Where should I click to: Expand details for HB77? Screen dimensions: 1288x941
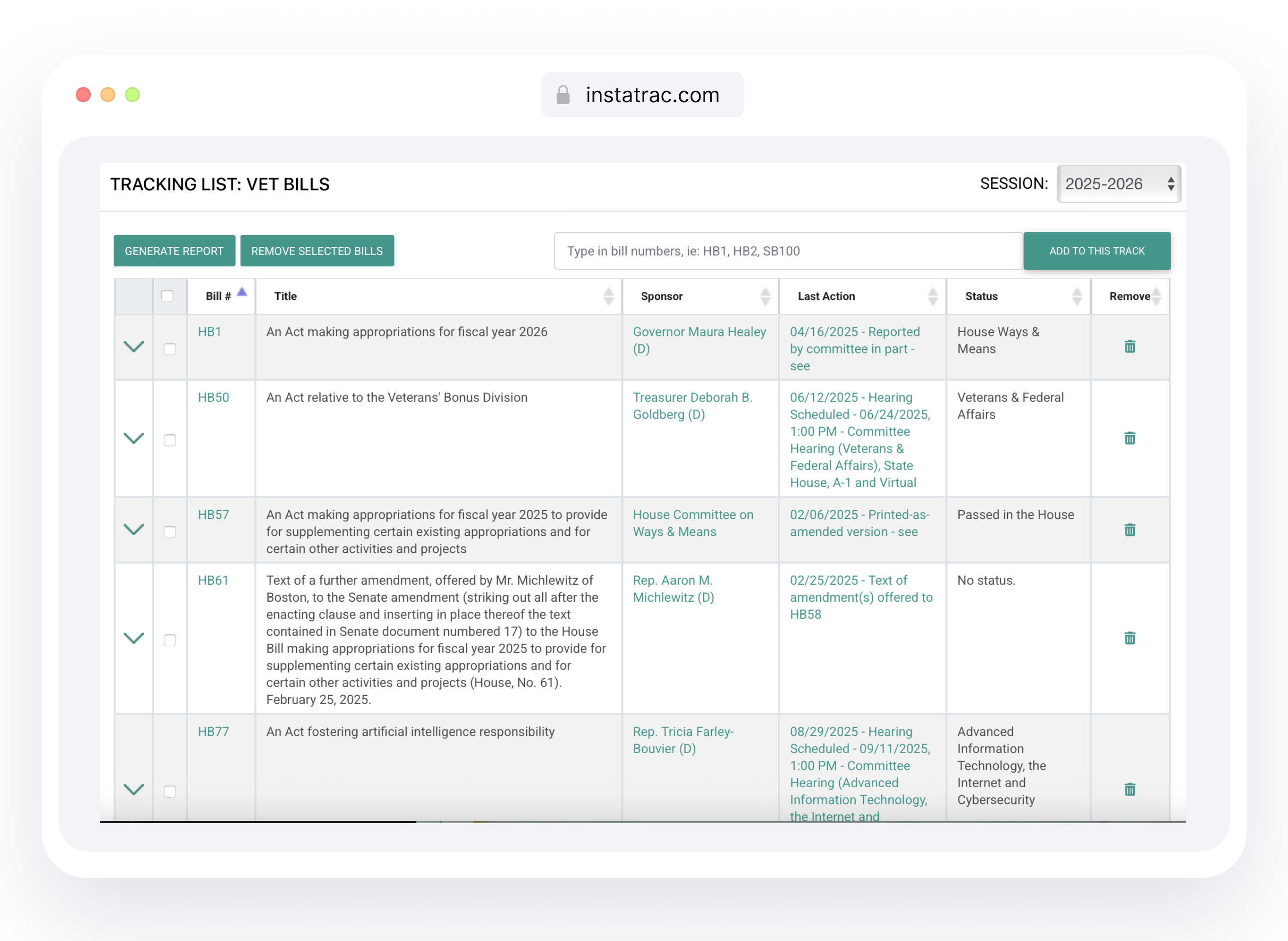click(x=134, y=790)
